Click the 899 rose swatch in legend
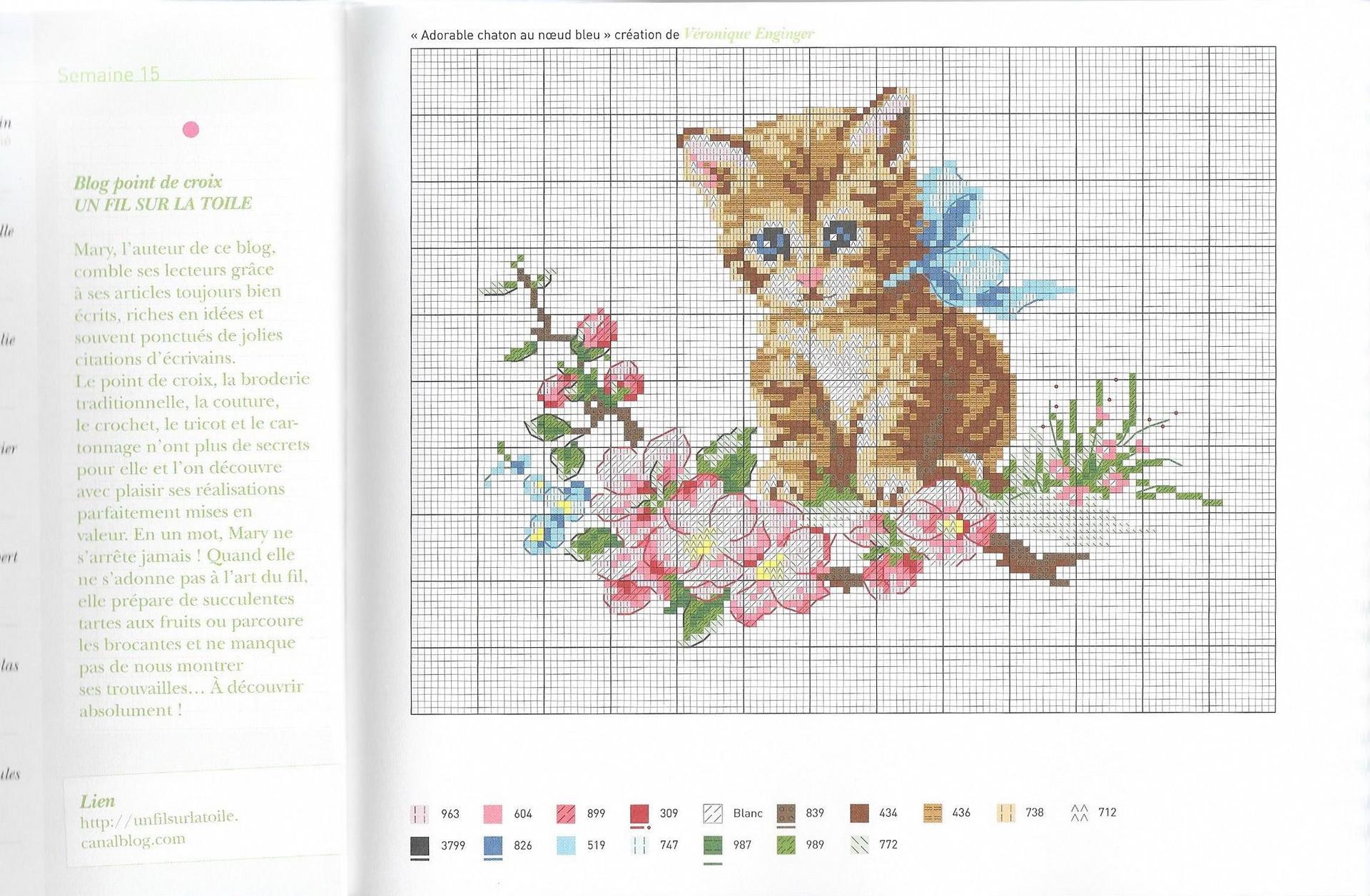The height and width of the screenshot is (896, 1370). [566, 814]
